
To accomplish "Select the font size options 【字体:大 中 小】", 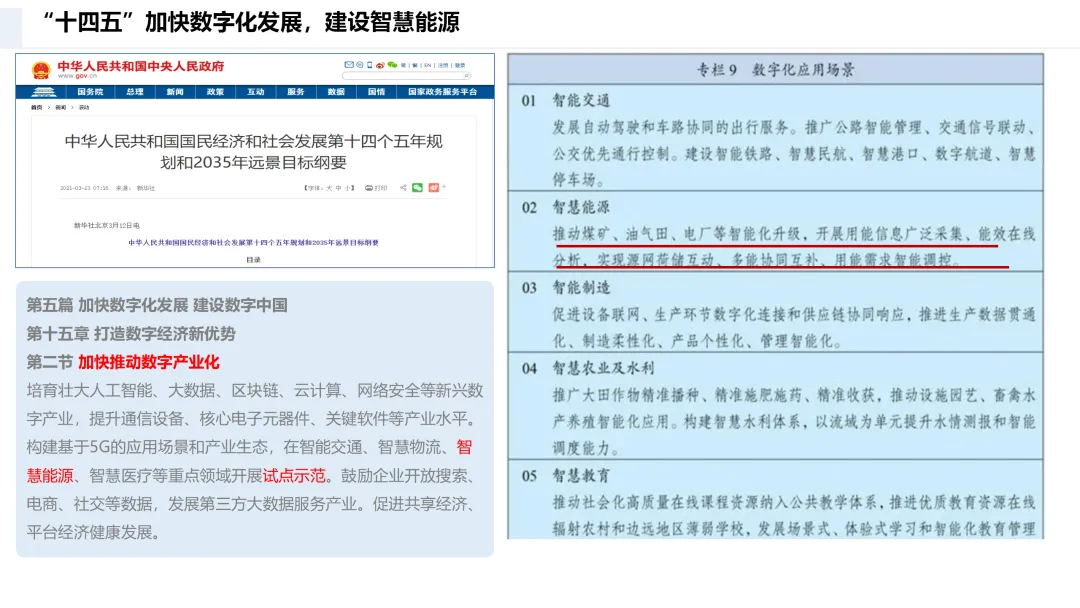I will click(329, 188).
